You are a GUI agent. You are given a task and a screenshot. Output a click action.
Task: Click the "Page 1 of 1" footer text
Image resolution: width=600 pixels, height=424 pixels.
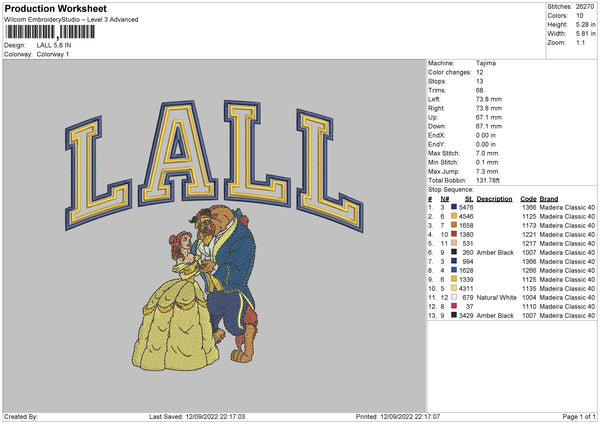pos(579,417)
